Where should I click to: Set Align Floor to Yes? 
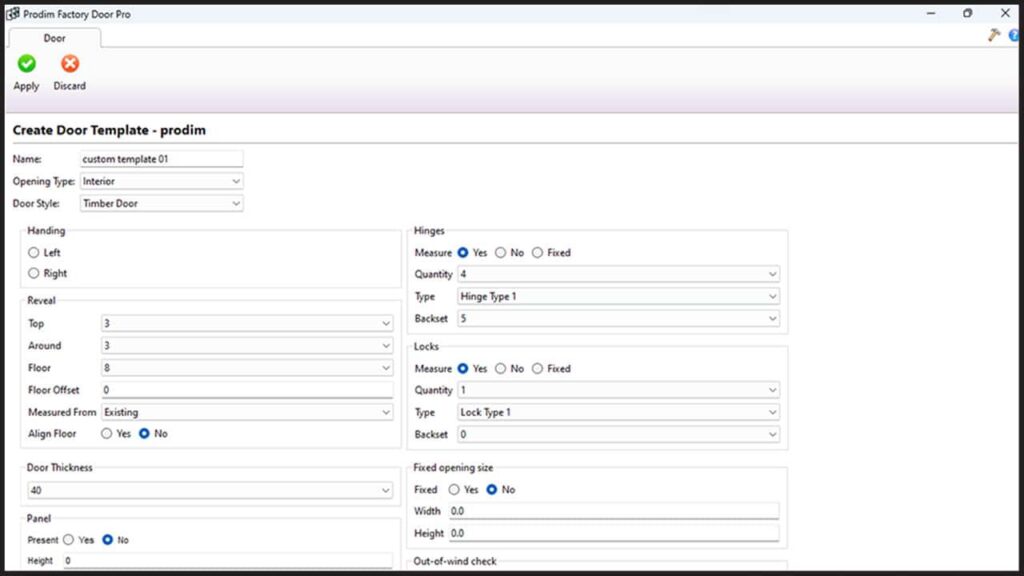click(x=107, y=434)
